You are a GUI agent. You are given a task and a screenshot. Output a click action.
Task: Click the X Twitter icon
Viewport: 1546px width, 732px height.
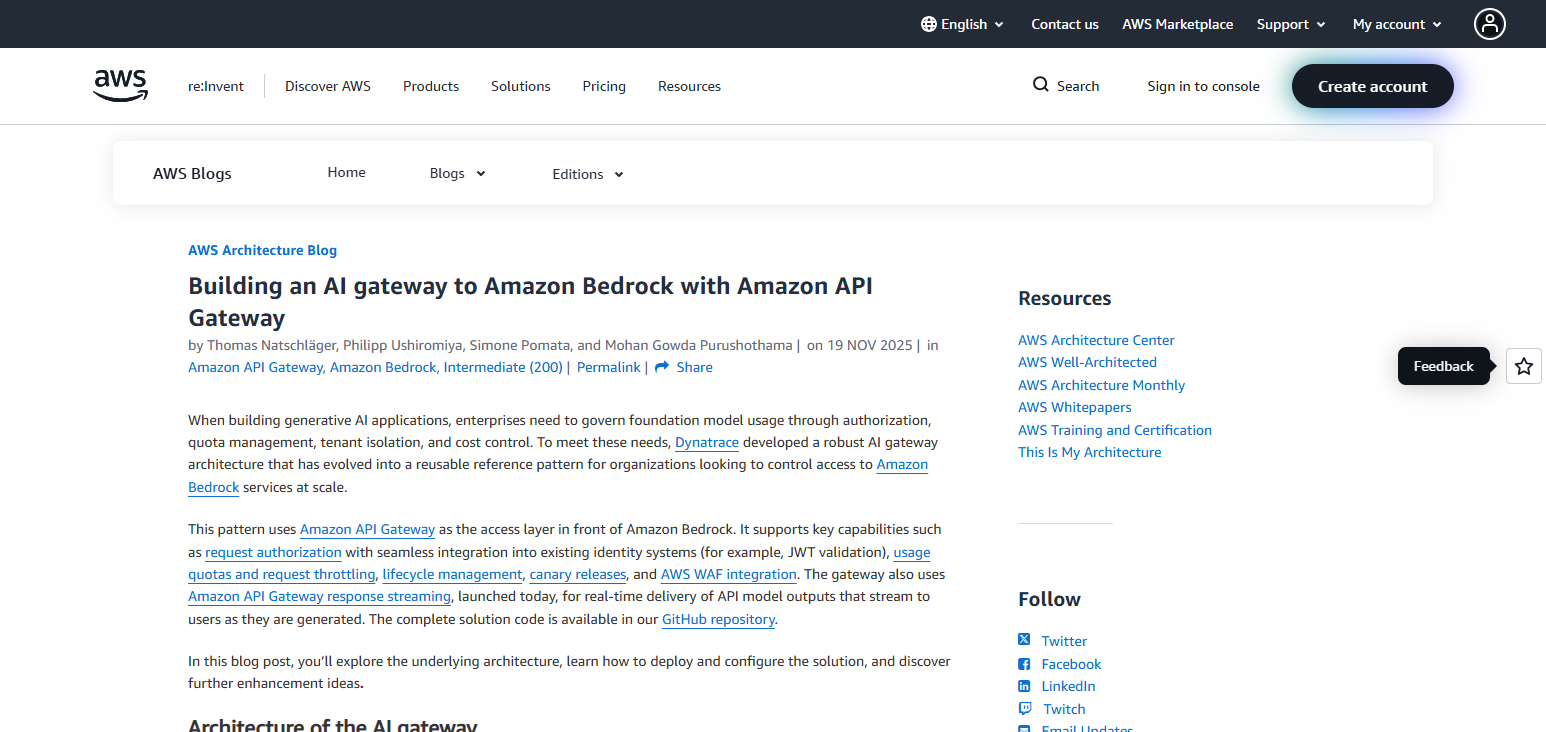1024,640
